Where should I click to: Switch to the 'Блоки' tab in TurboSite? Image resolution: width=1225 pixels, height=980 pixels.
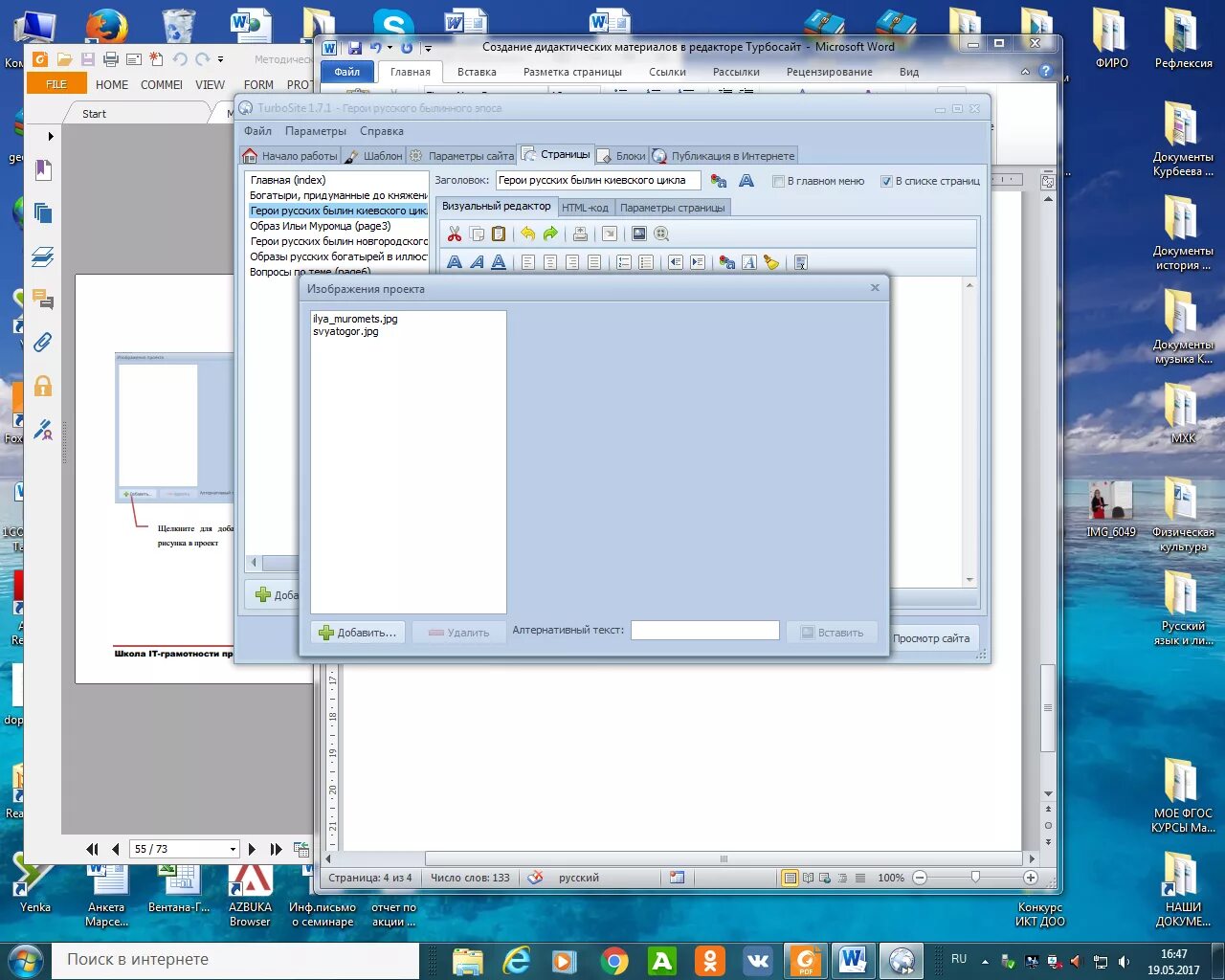[622, 156]
